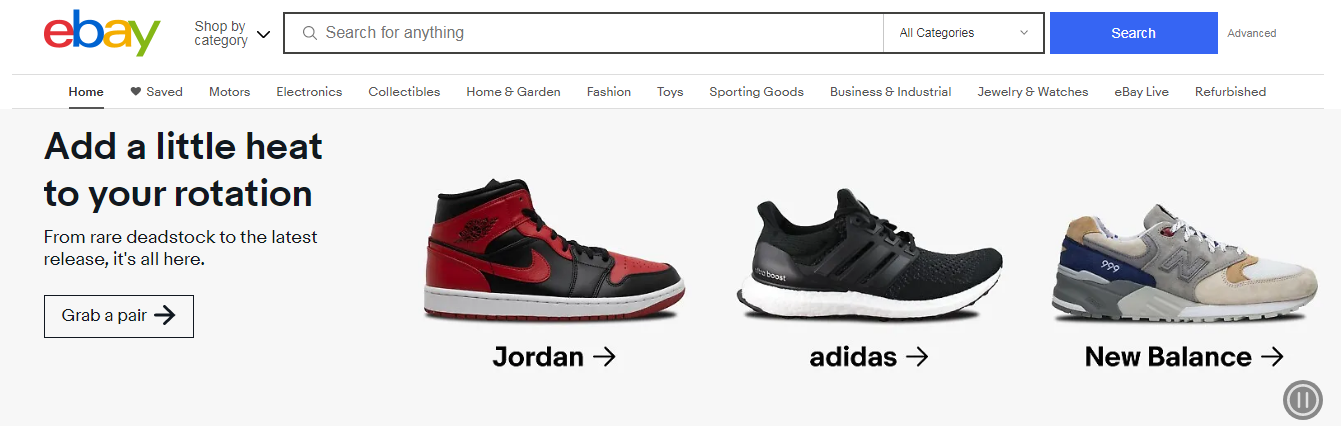Image resolution: width=1341 pixels, height=426 pixels.
Task: Click the arrow next to Jordan
Action: [604, 356]
